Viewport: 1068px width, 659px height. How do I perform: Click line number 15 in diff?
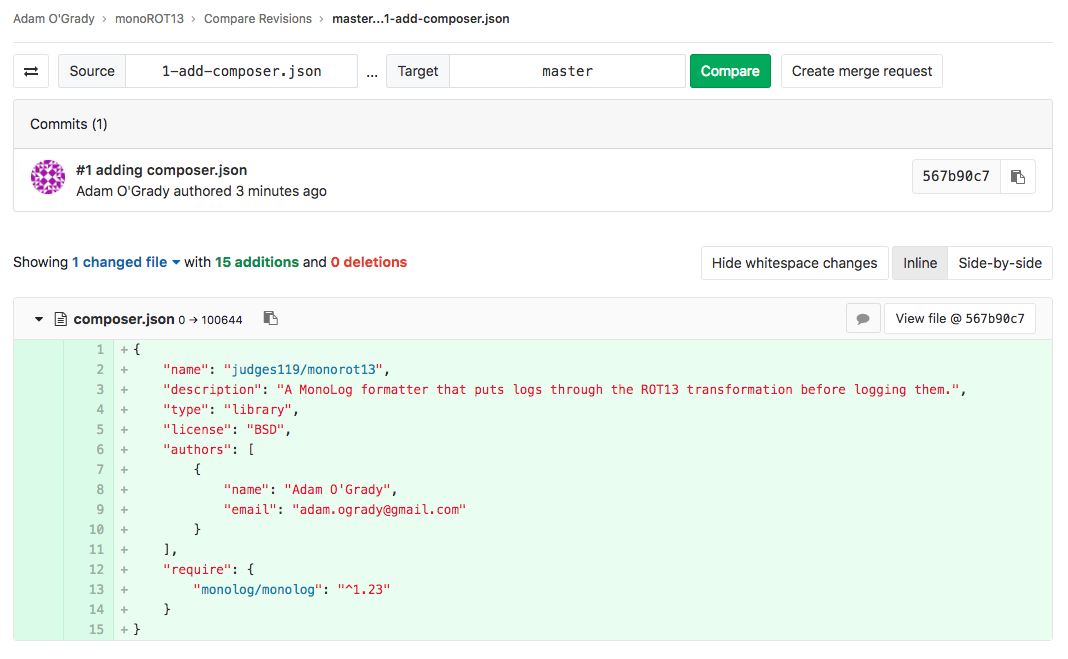click(96, 630)
